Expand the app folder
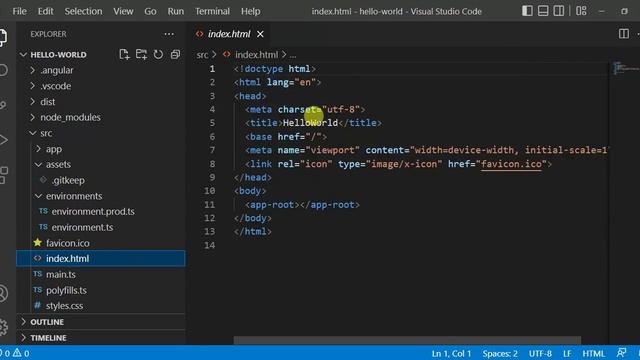 point(38,149)
